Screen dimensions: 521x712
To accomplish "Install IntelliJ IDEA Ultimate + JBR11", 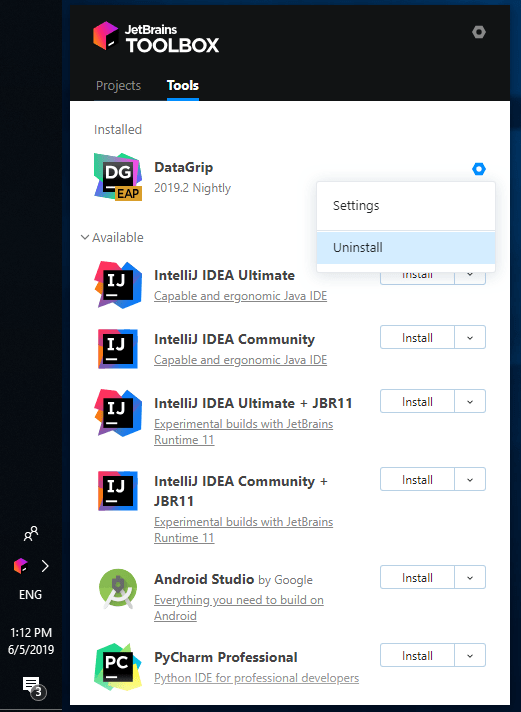I will point(417,401).
